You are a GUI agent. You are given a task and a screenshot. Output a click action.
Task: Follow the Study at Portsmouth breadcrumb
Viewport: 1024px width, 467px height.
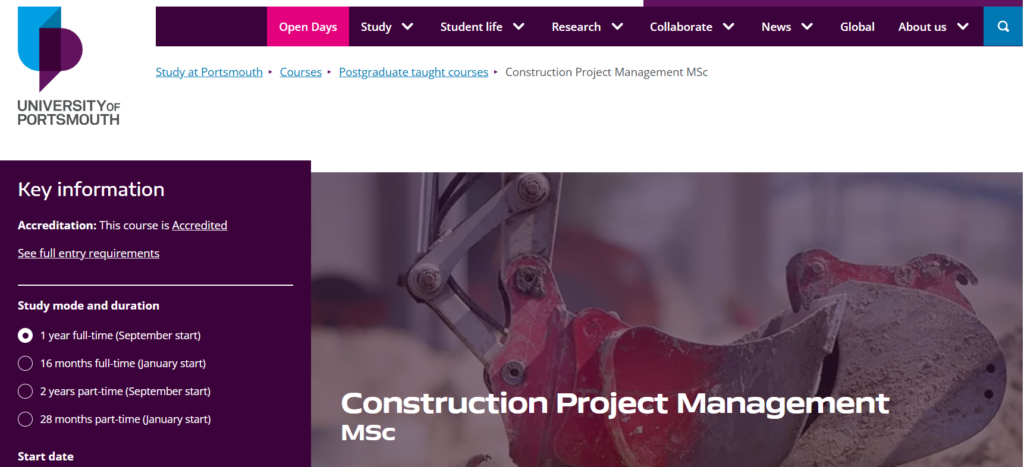coord(209,72)
